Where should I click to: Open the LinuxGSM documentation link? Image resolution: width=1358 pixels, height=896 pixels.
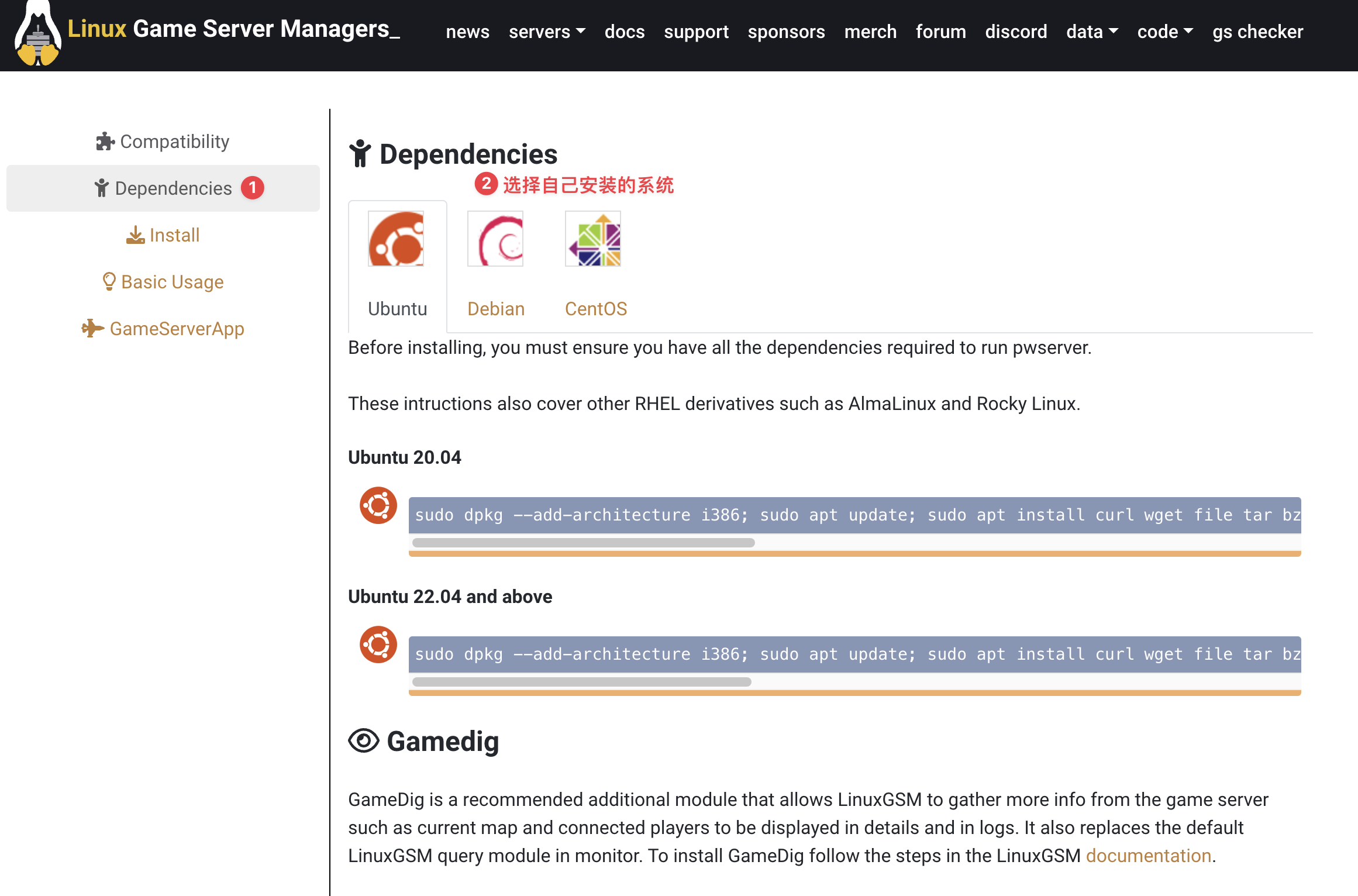click(x=1148, y=856)
